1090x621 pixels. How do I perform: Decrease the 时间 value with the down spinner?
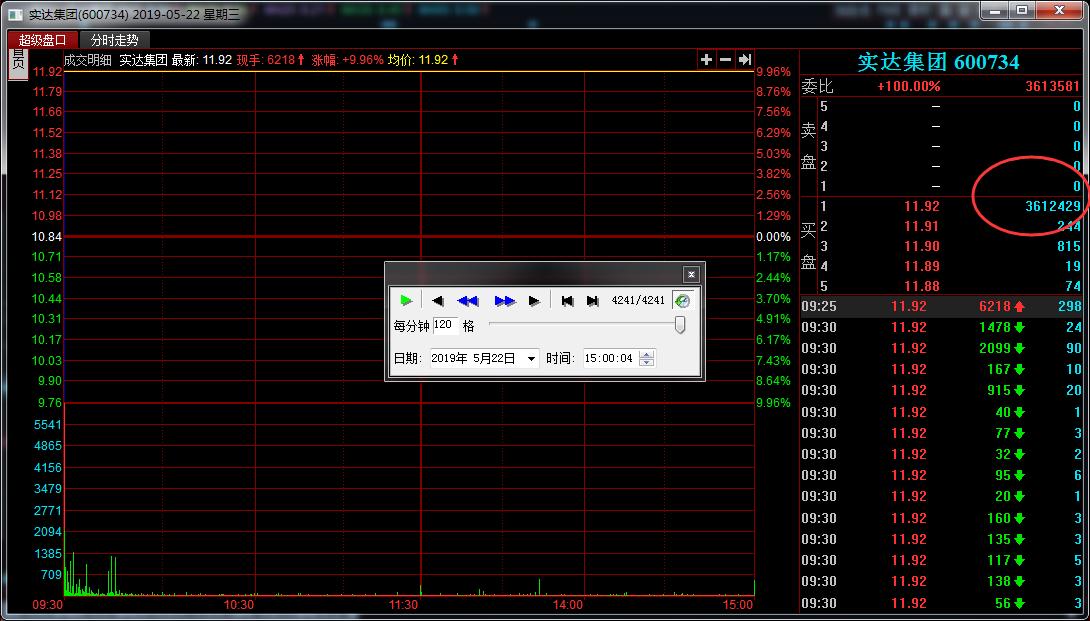tap(647, 363)
